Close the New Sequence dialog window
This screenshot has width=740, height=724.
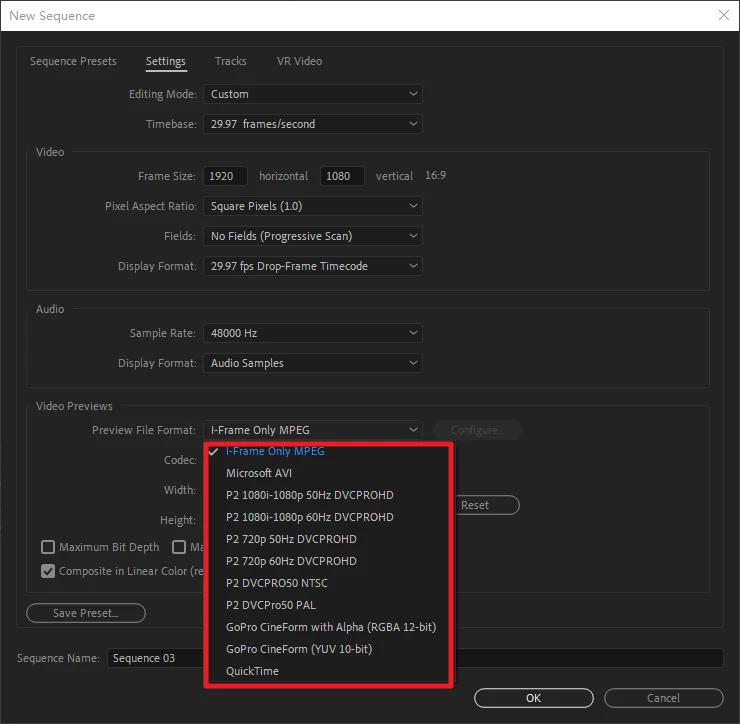pyautogui.click(x=724, y=15)
